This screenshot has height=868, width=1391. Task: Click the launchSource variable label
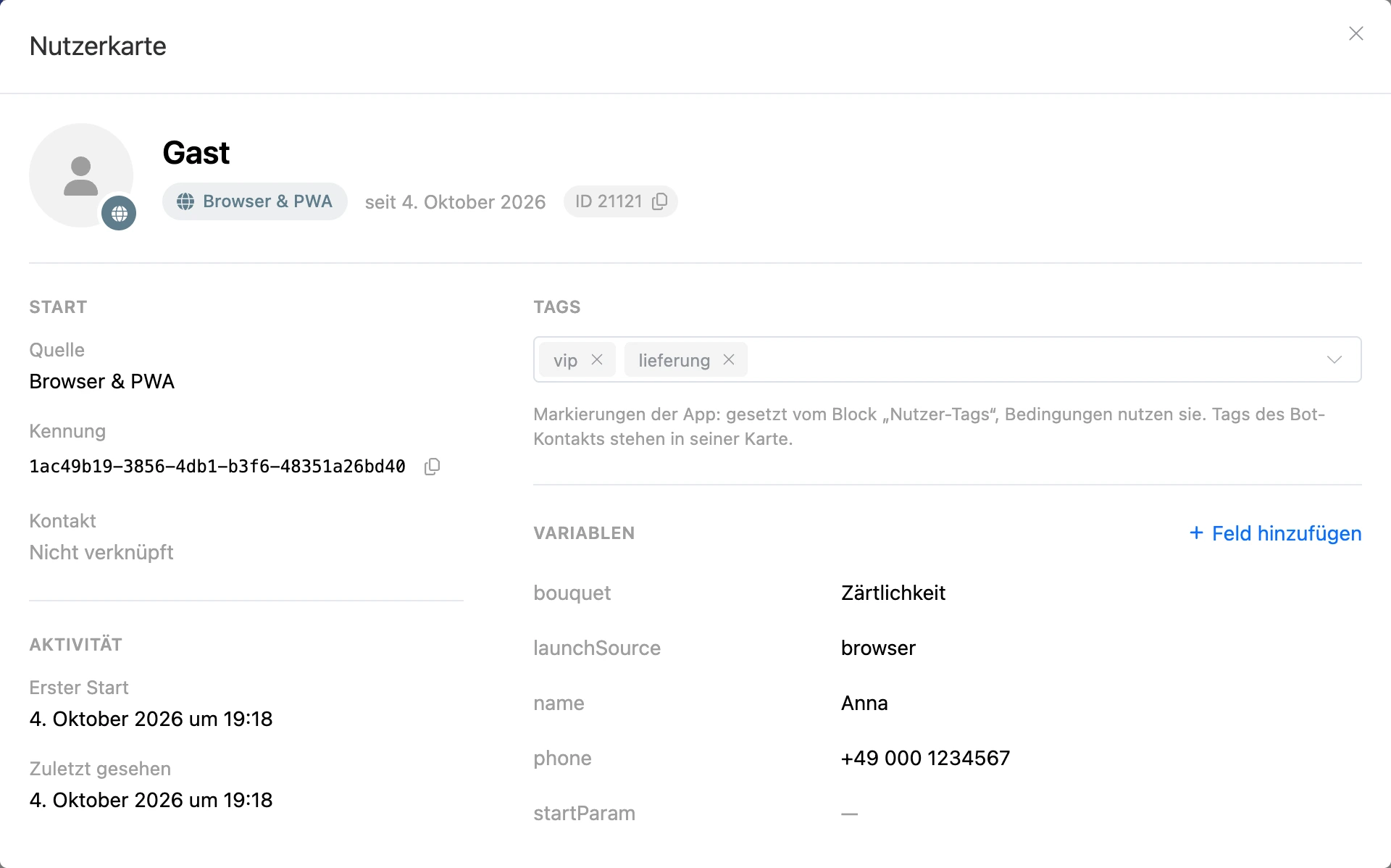click(597, 648)
